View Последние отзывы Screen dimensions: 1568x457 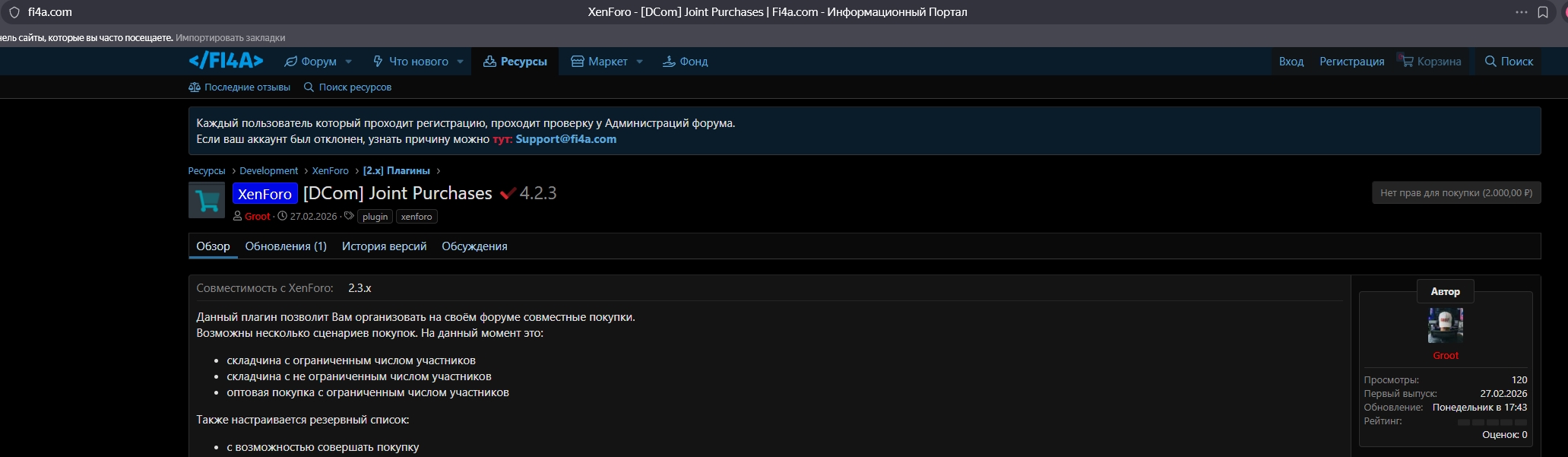tap(239, 87)
